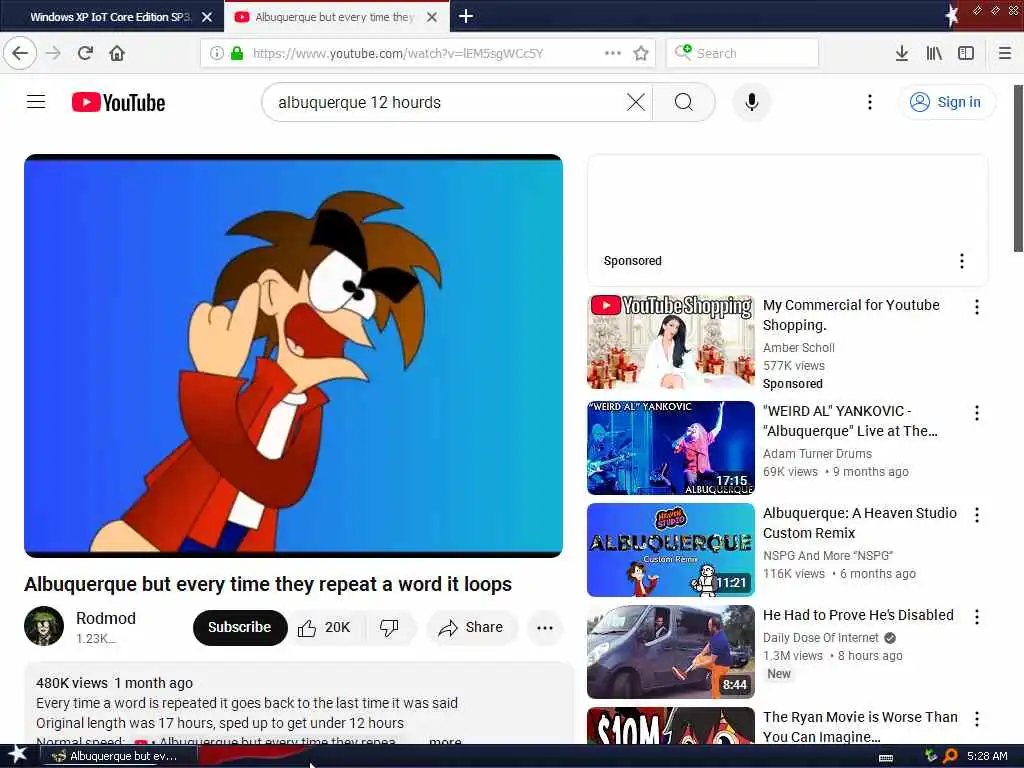Click the browser address bar URL
Image resolution: width=1024 pixels, height=768 pixels.
398,53
